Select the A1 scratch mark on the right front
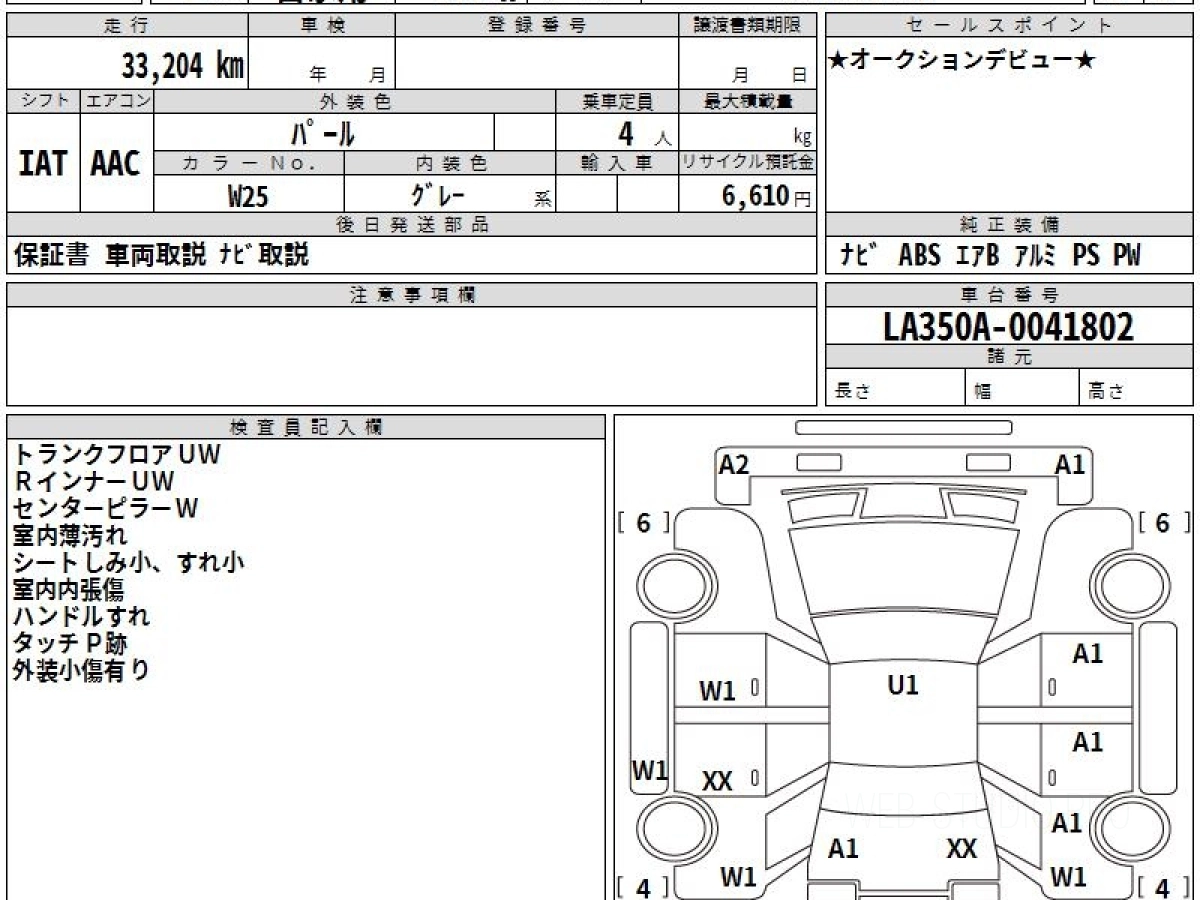Viewport: 1200px width, 900px height. (x=1071, y=463)
